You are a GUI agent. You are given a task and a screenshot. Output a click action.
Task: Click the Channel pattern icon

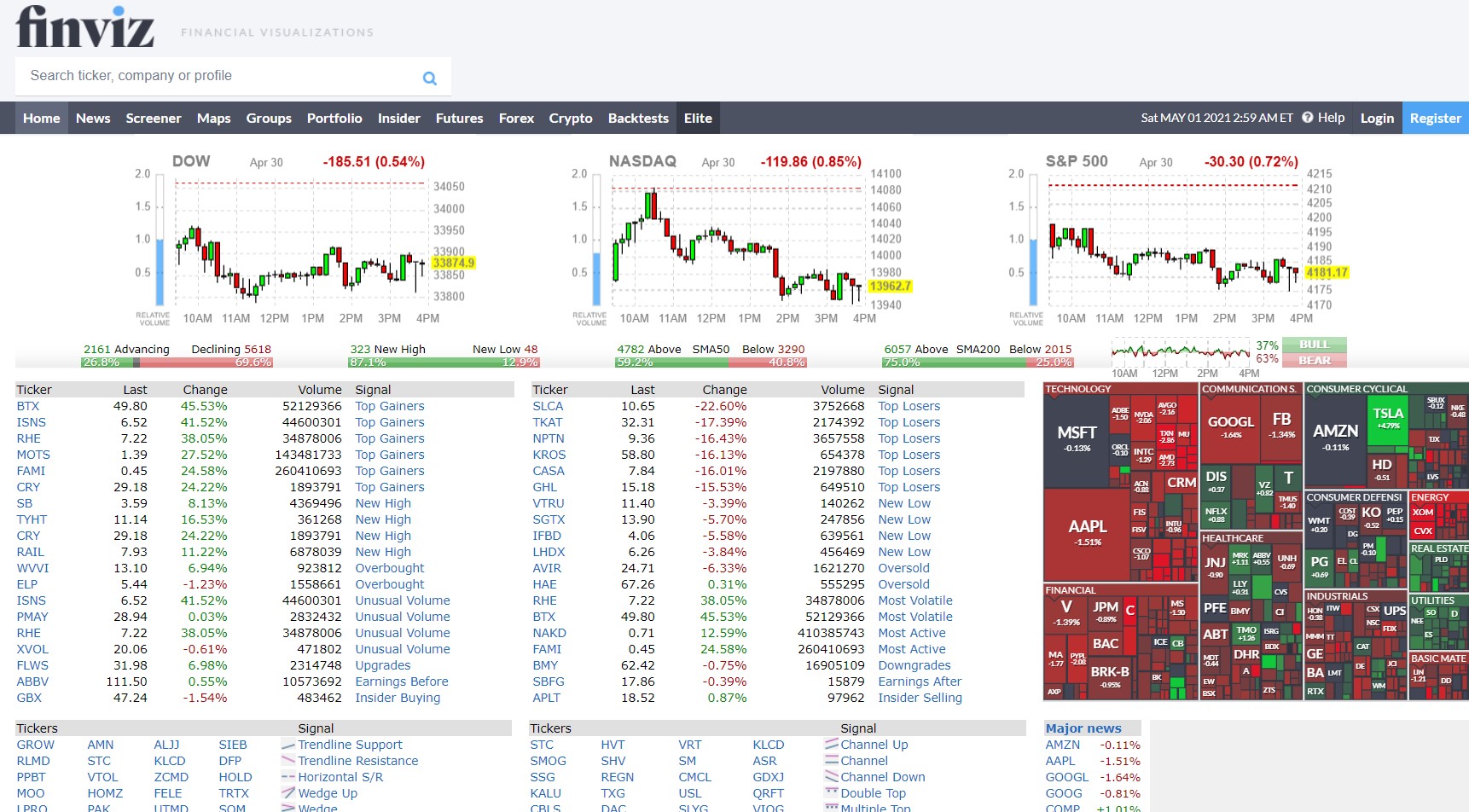tap(832, 761)
